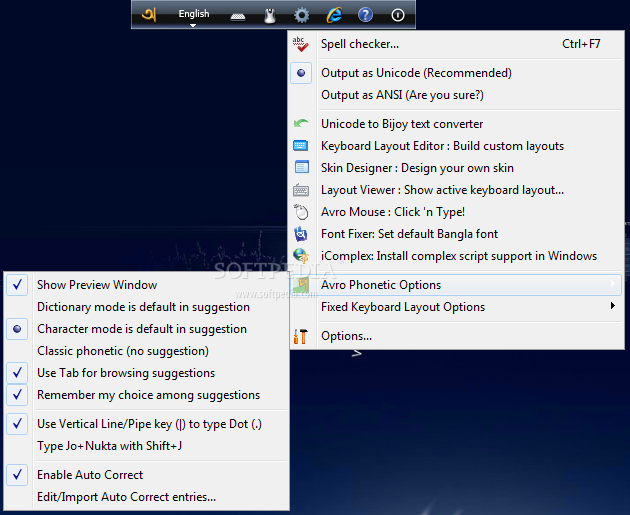Click the Internet Explorer web icon on the top bar

coord(334,15)
